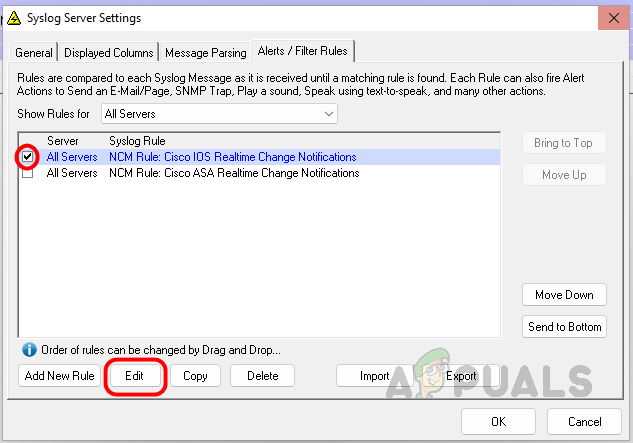Click the Syslog Server Settings title icon
Image resolution: width=633 pixels, height=443 pixels.
[14, 18]
